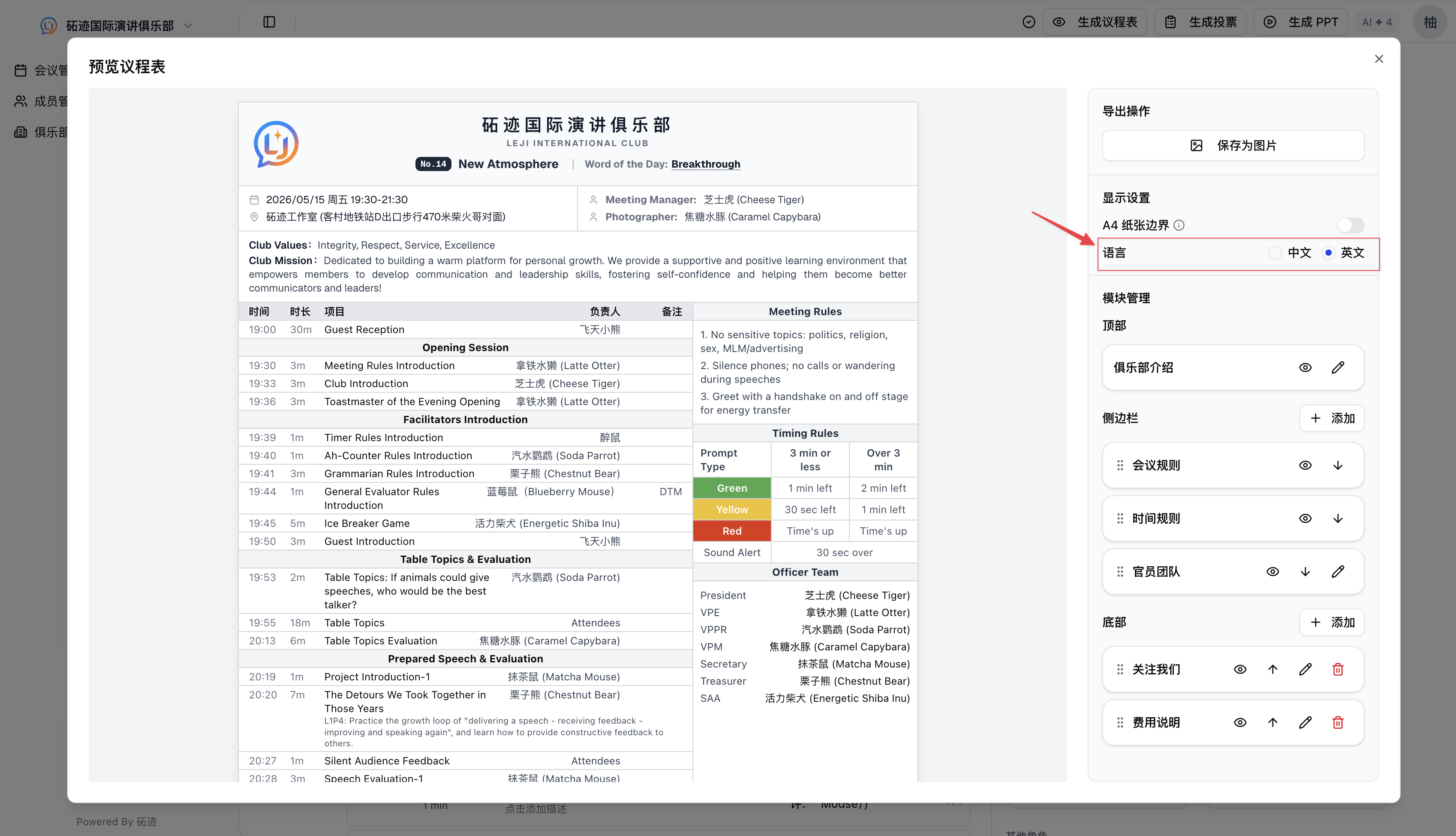Click the Yellow timing color cell
The image size is (1456, 836).
[x=732, y=509]
